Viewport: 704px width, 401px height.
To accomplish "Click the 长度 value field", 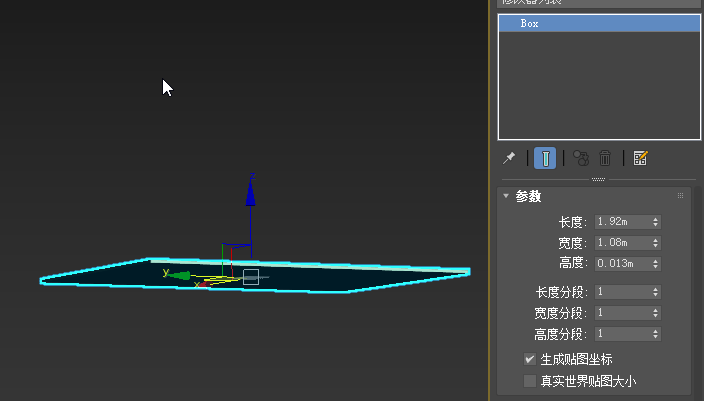I will 622,222.
